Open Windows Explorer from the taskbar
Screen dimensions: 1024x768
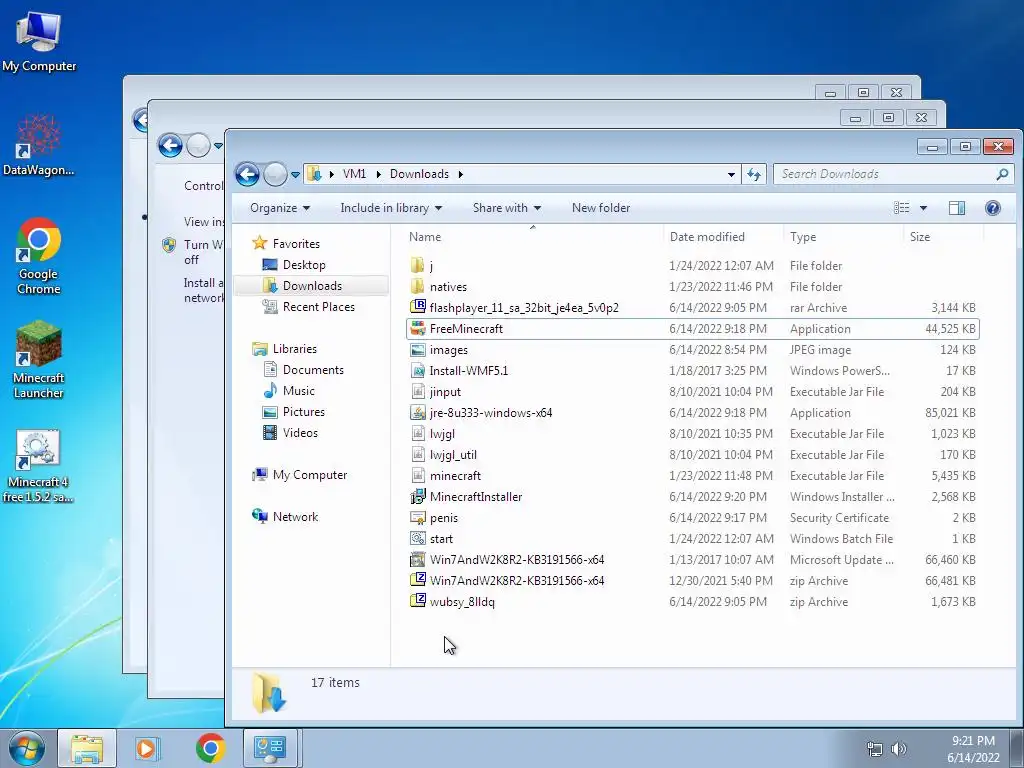pyautogui.click(x=87, y=748)
